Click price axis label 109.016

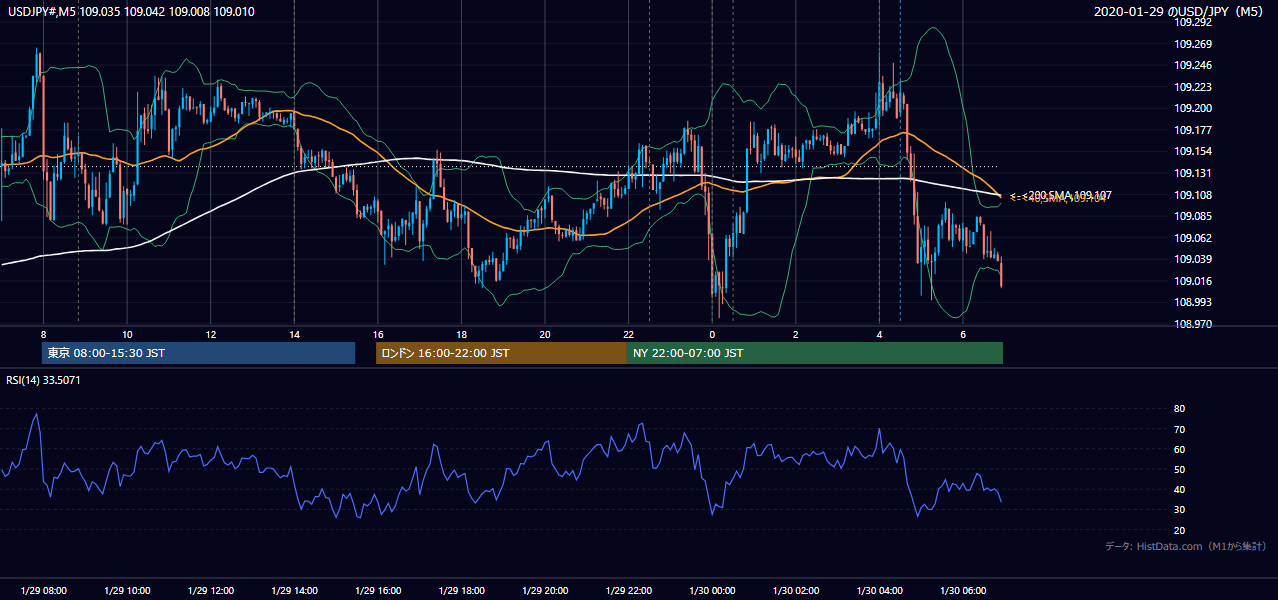[1193, 281]
